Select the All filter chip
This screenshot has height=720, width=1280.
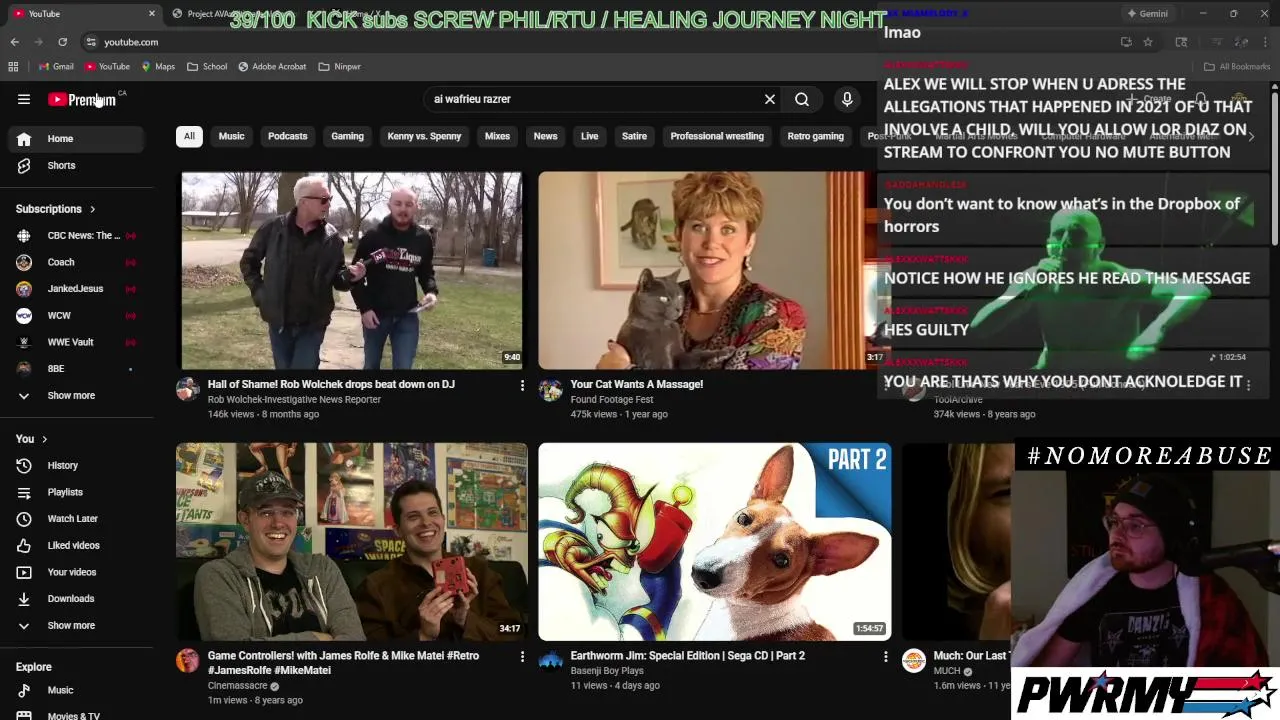[189, 136]
